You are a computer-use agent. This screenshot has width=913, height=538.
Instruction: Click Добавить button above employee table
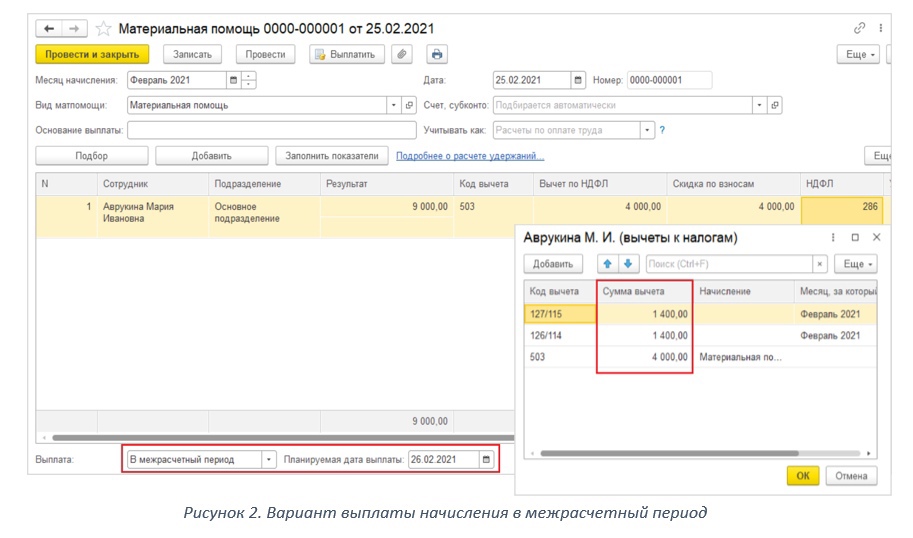pos(211,155)
